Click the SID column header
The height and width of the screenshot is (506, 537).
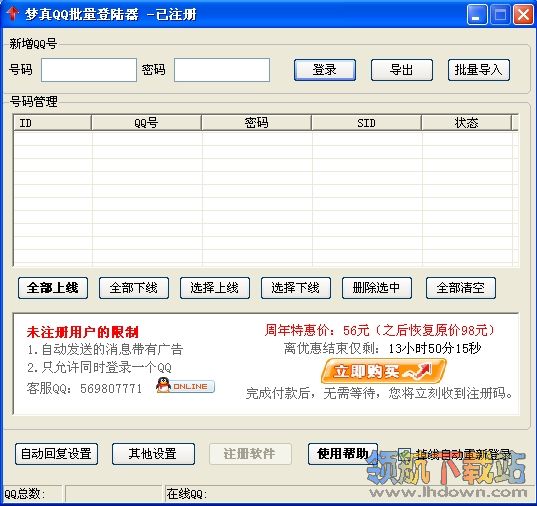click(x=366, y=123)
